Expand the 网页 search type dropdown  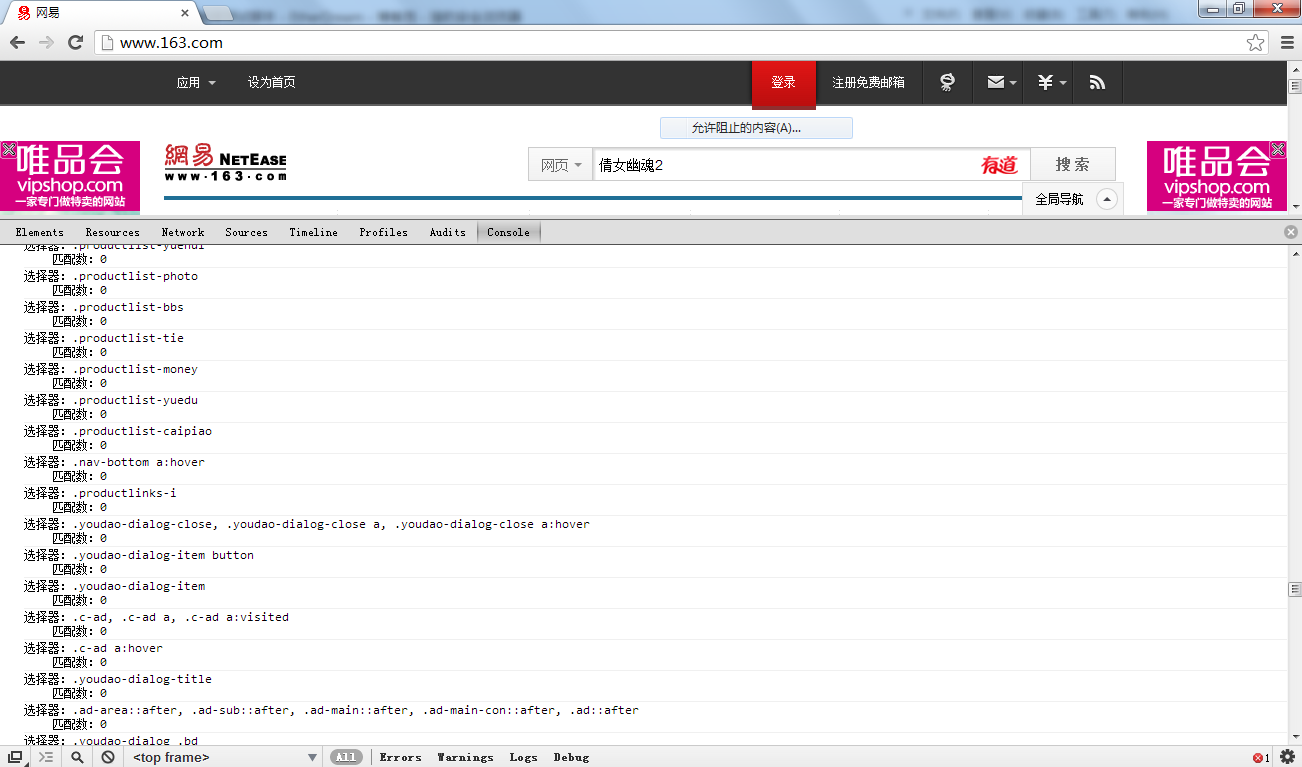click(561, 165)
